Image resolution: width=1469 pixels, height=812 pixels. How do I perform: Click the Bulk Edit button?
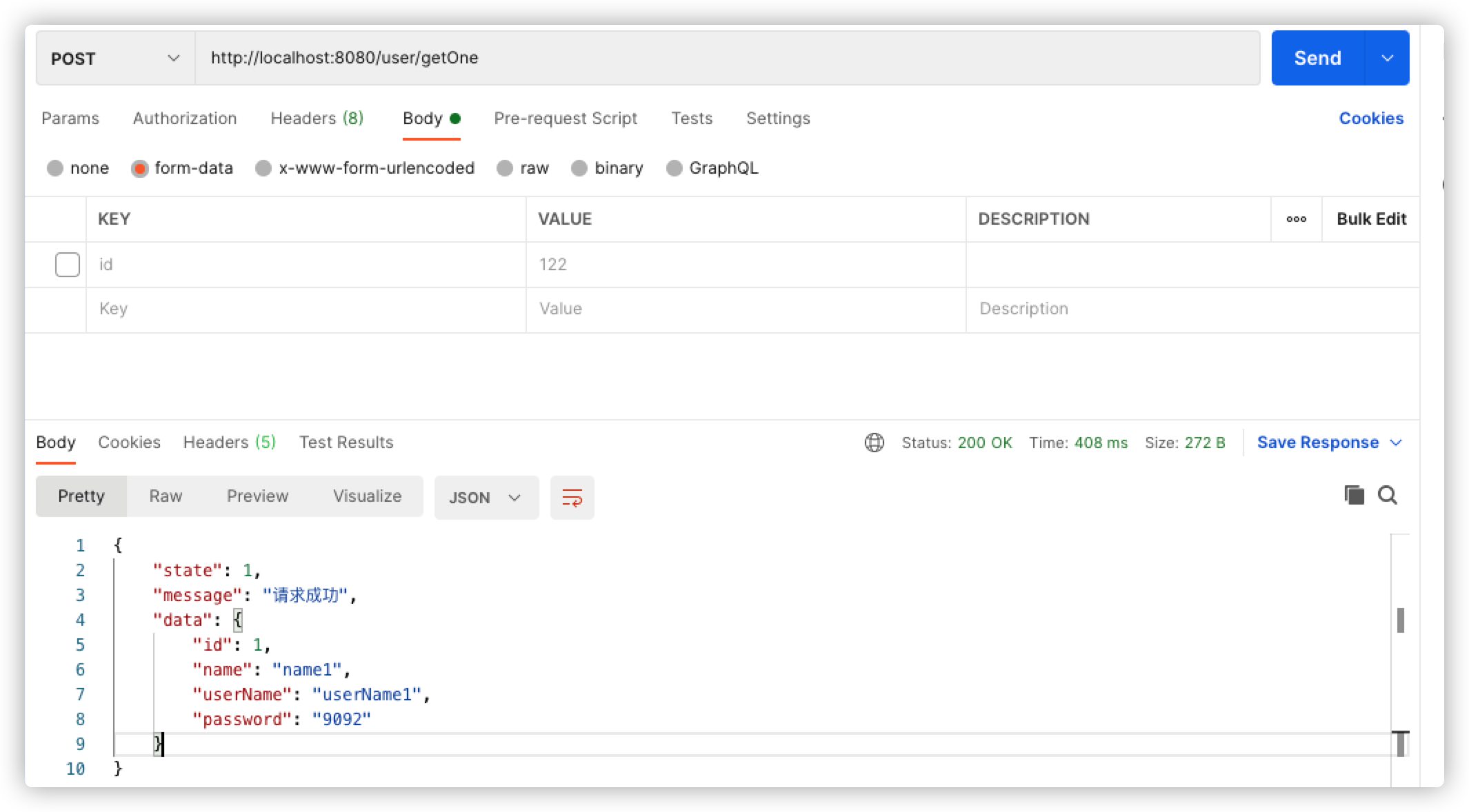pyautogui.click(x=1371, y=219)
